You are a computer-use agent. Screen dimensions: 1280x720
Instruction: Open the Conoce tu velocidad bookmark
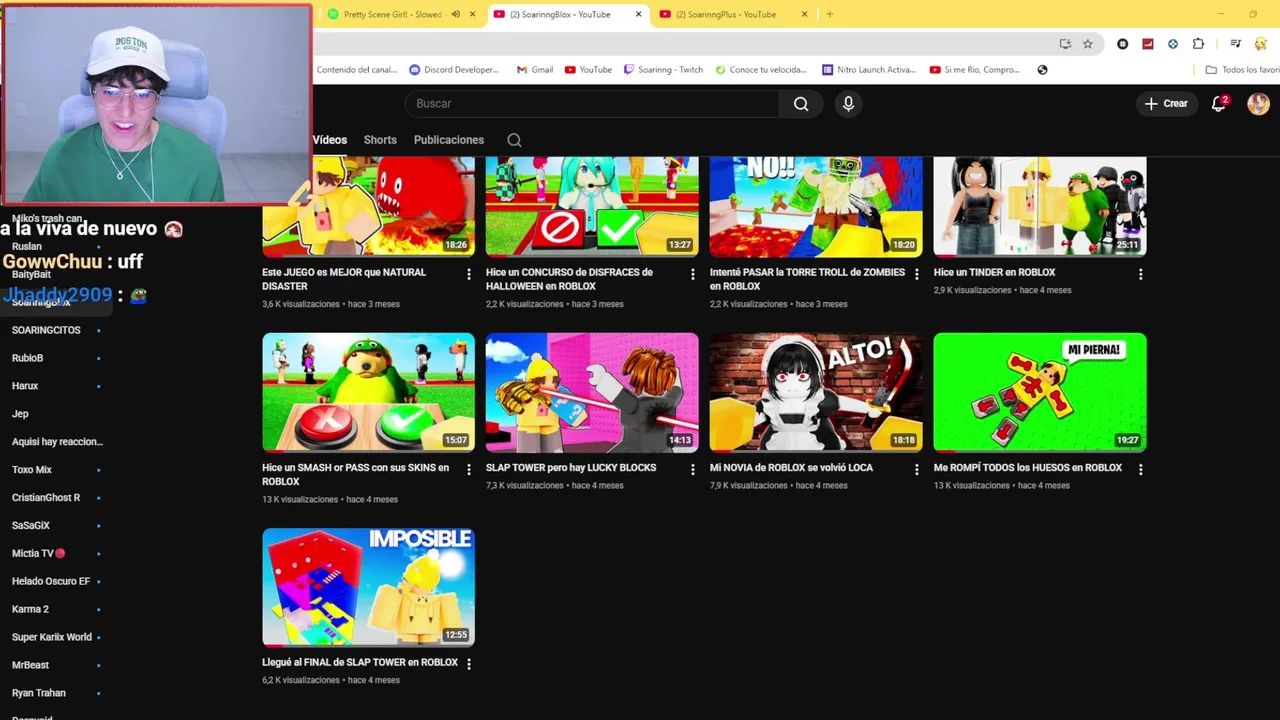(760, 70)
